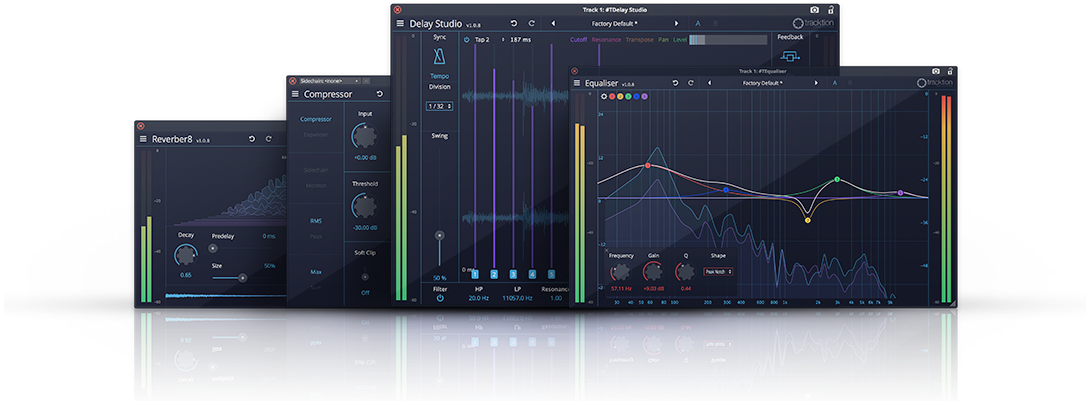Click the Reverber8 Predelay slider handle
Screen dimensions: 1092x403
tap(214, 248)
